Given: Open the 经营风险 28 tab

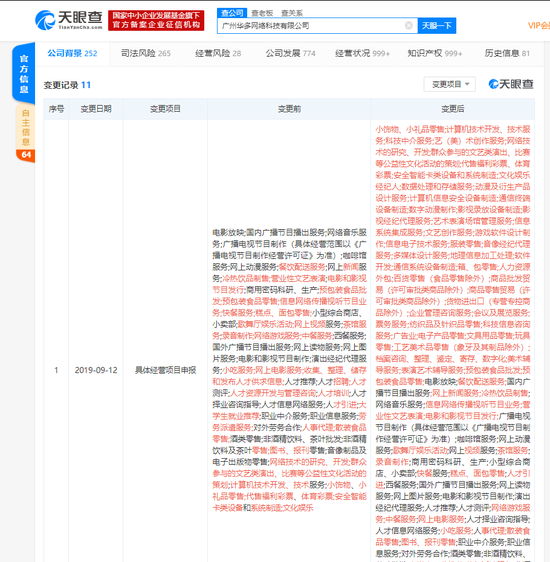Looking at the screenshot, I should 218,53.
